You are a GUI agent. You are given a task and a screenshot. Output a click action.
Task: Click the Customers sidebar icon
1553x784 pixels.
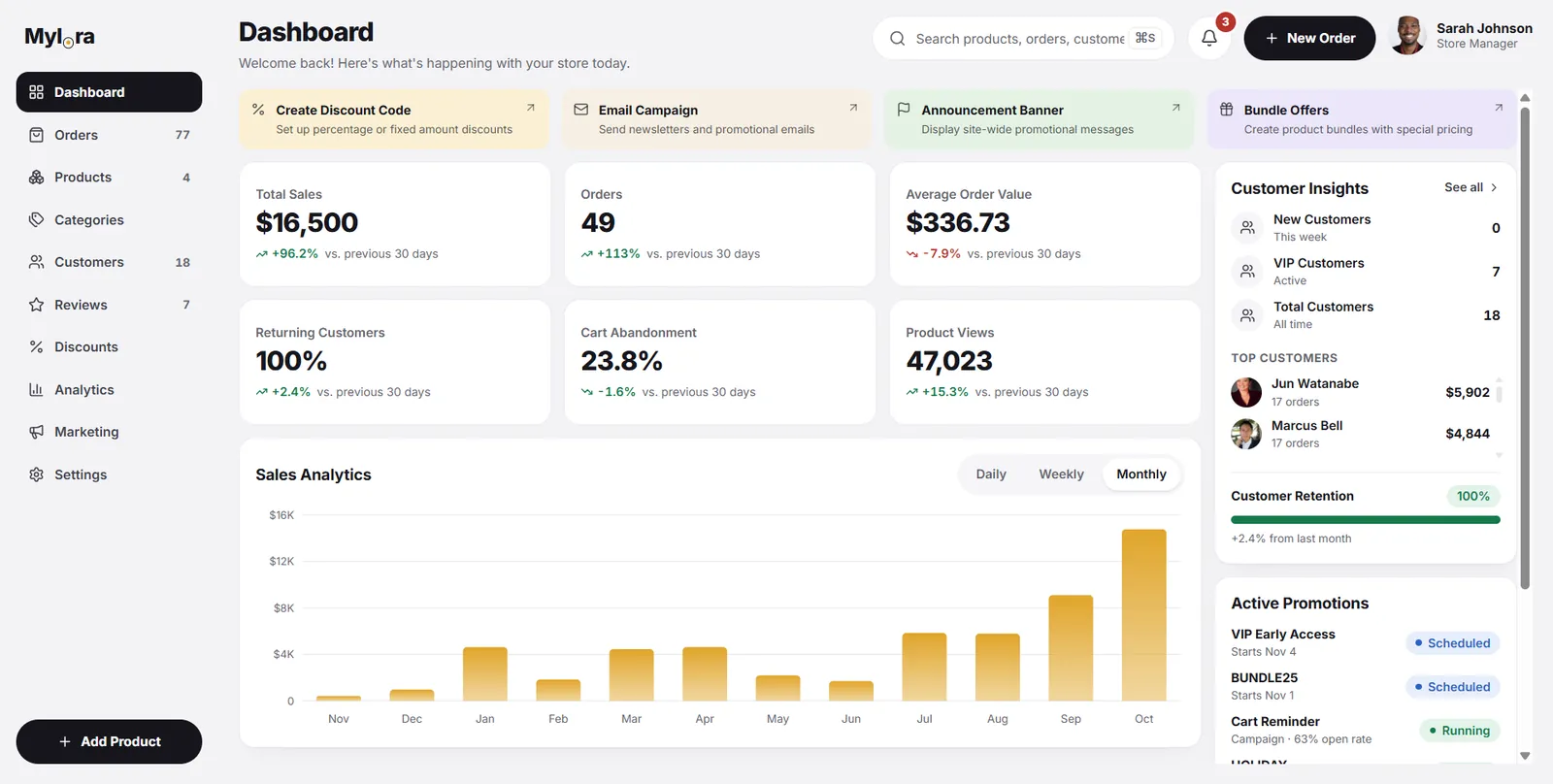pyautogui.click(x=36, y=262)
